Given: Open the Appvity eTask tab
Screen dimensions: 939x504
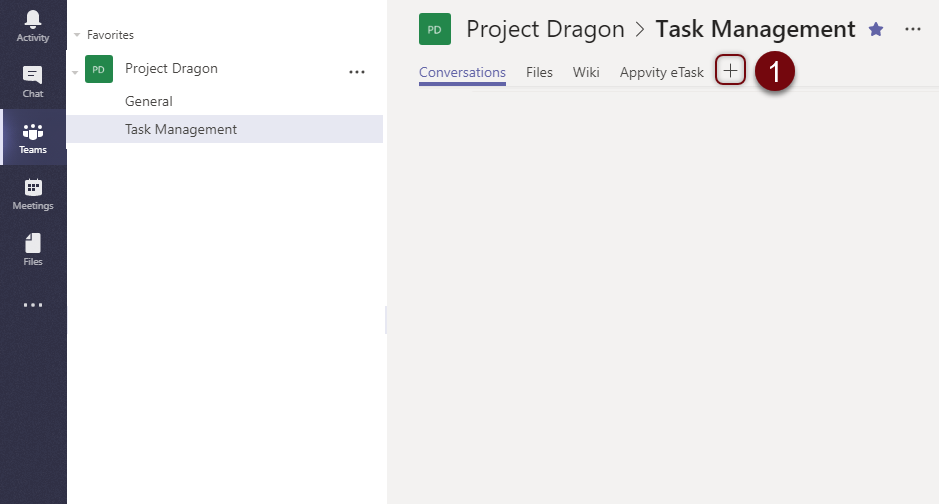Looking at the screenshot, I should point(661,72).
